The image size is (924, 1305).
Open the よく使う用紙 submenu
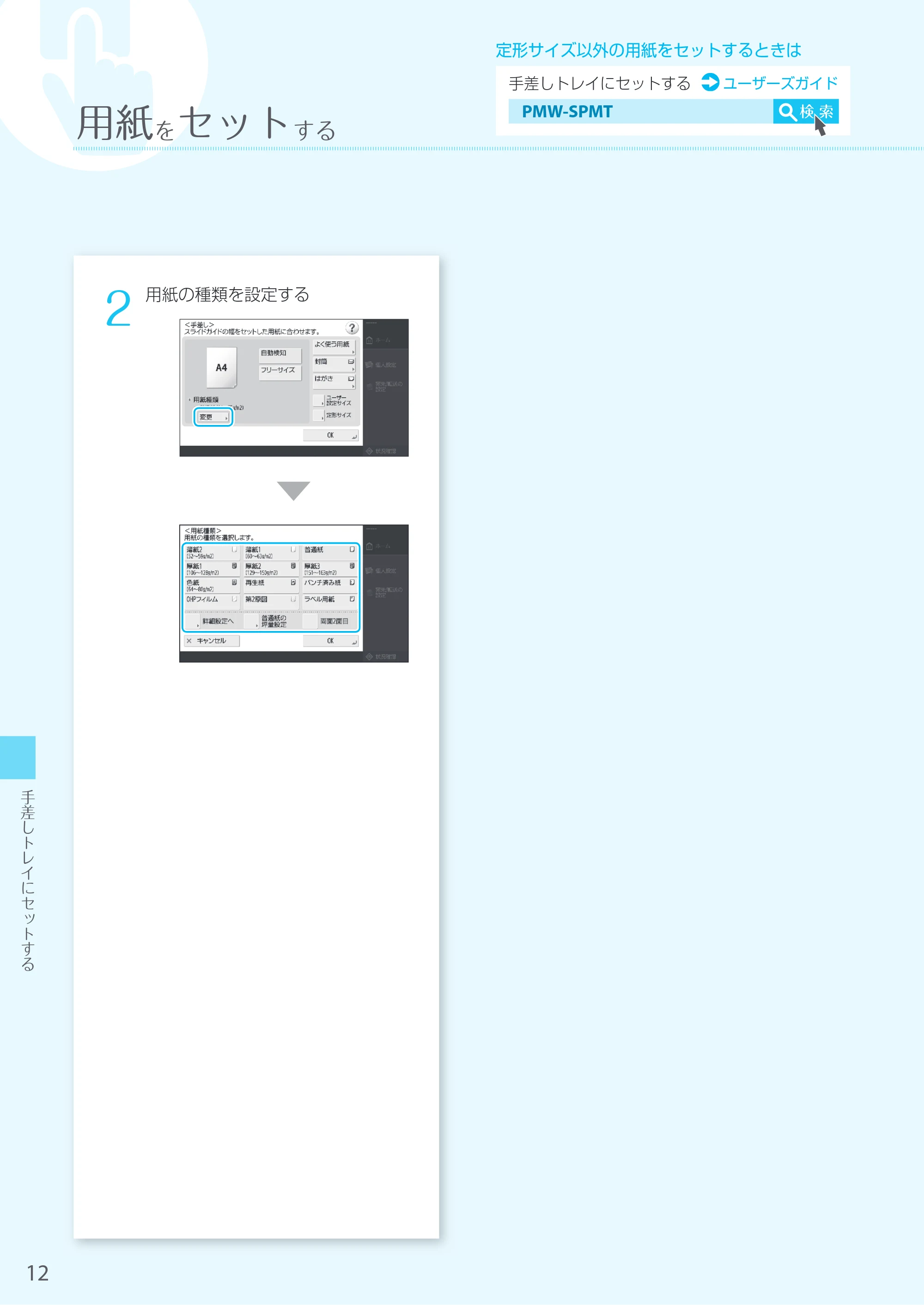pos(334,347)
